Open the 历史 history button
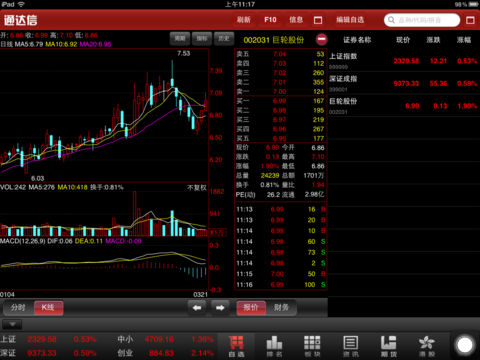This screenshot has height=360, width=480. pos(224,39)
